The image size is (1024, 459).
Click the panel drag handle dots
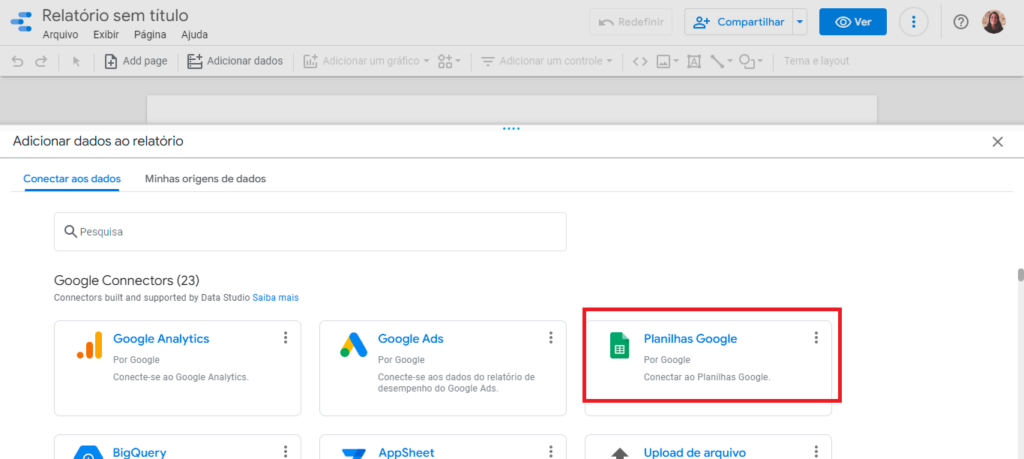511,129
